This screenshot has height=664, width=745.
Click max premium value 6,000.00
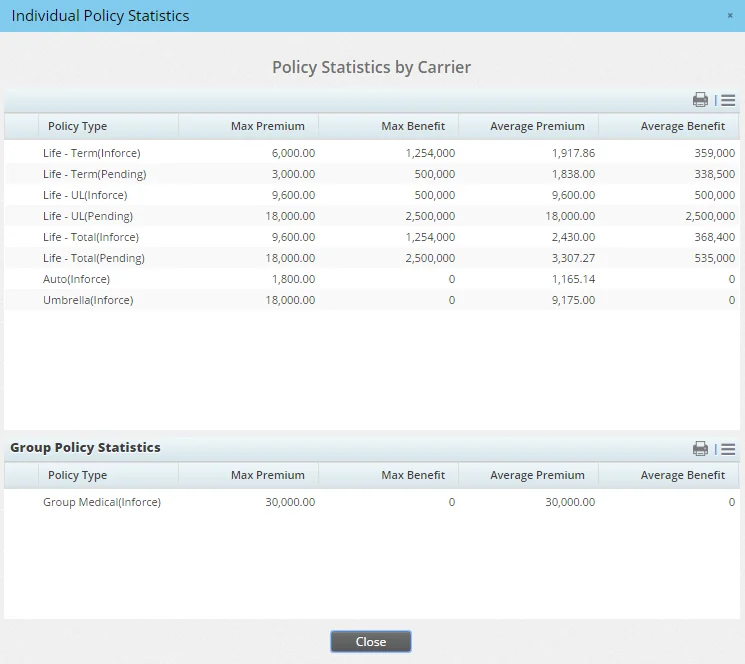293,153
